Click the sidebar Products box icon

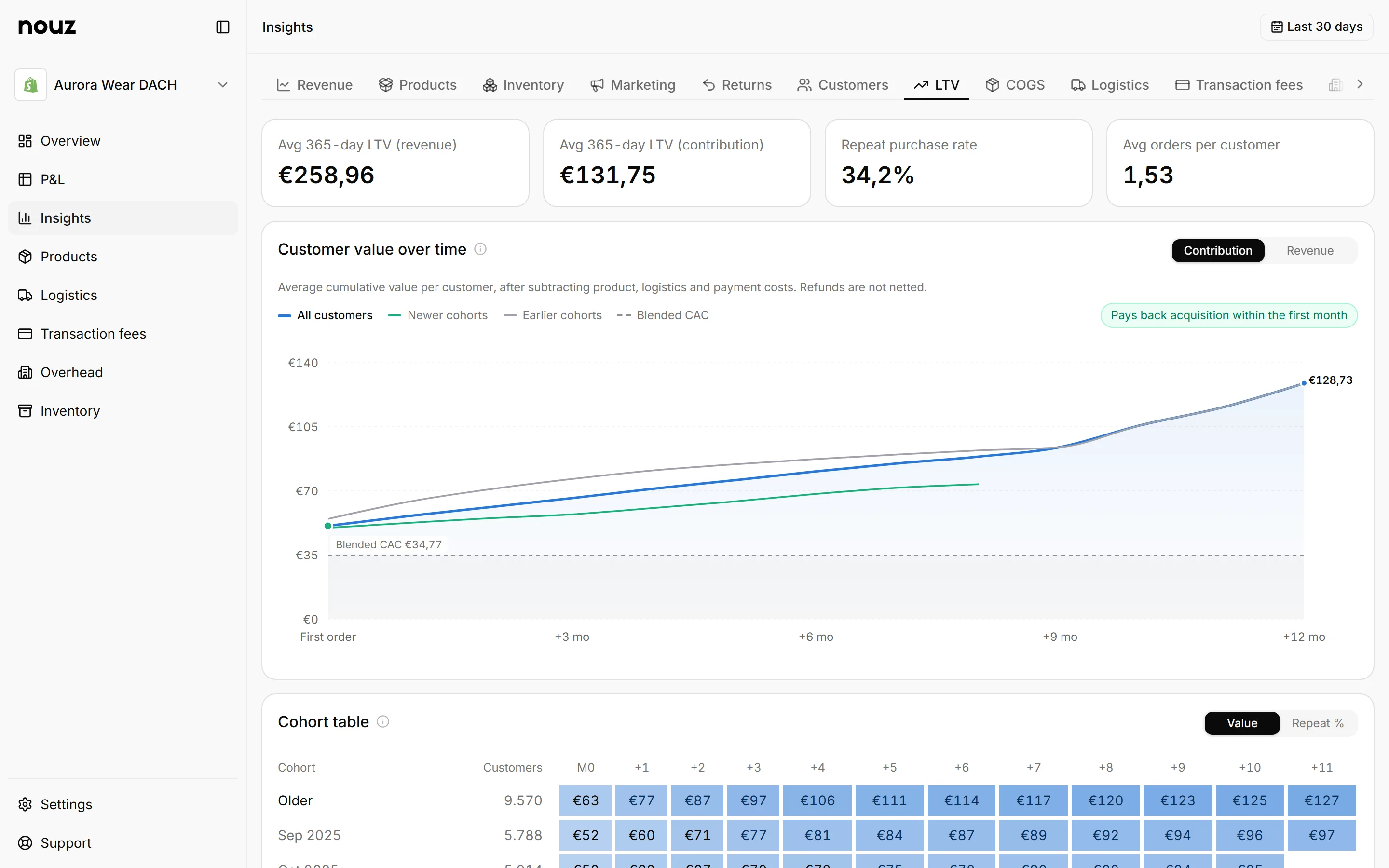pyautogui.click(x=25, y=257)
